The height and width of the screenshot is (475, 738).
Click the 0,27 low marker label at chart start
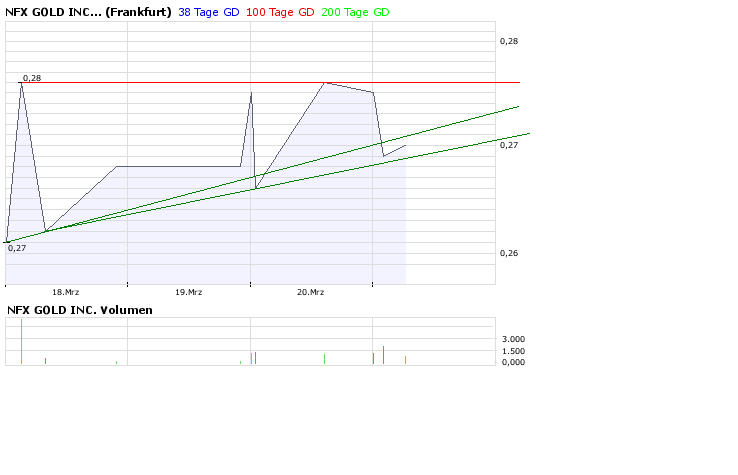(17, 248)
